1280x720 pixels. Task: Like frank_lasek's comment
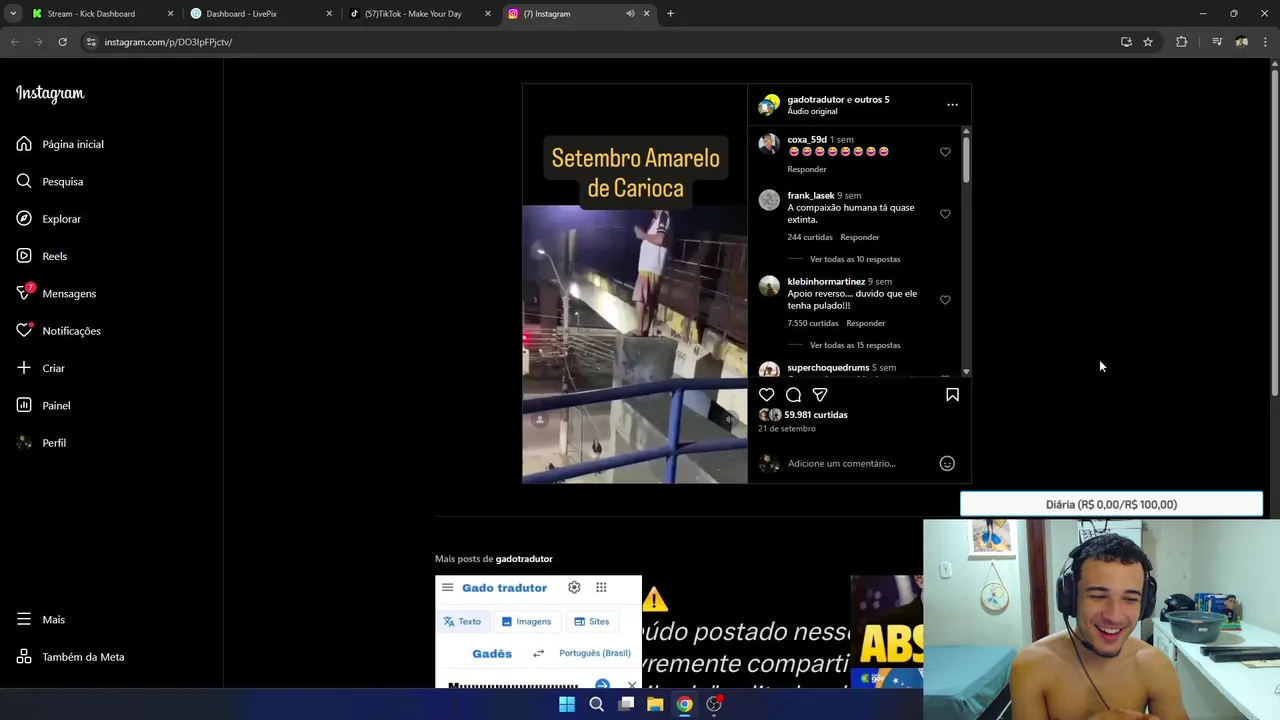point(945,214)
